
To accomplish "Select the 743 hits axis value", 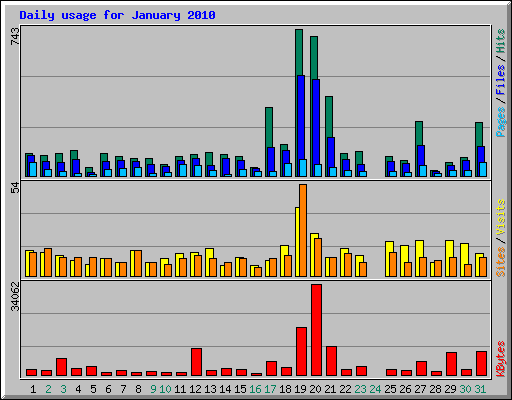I will click(15, 36).
